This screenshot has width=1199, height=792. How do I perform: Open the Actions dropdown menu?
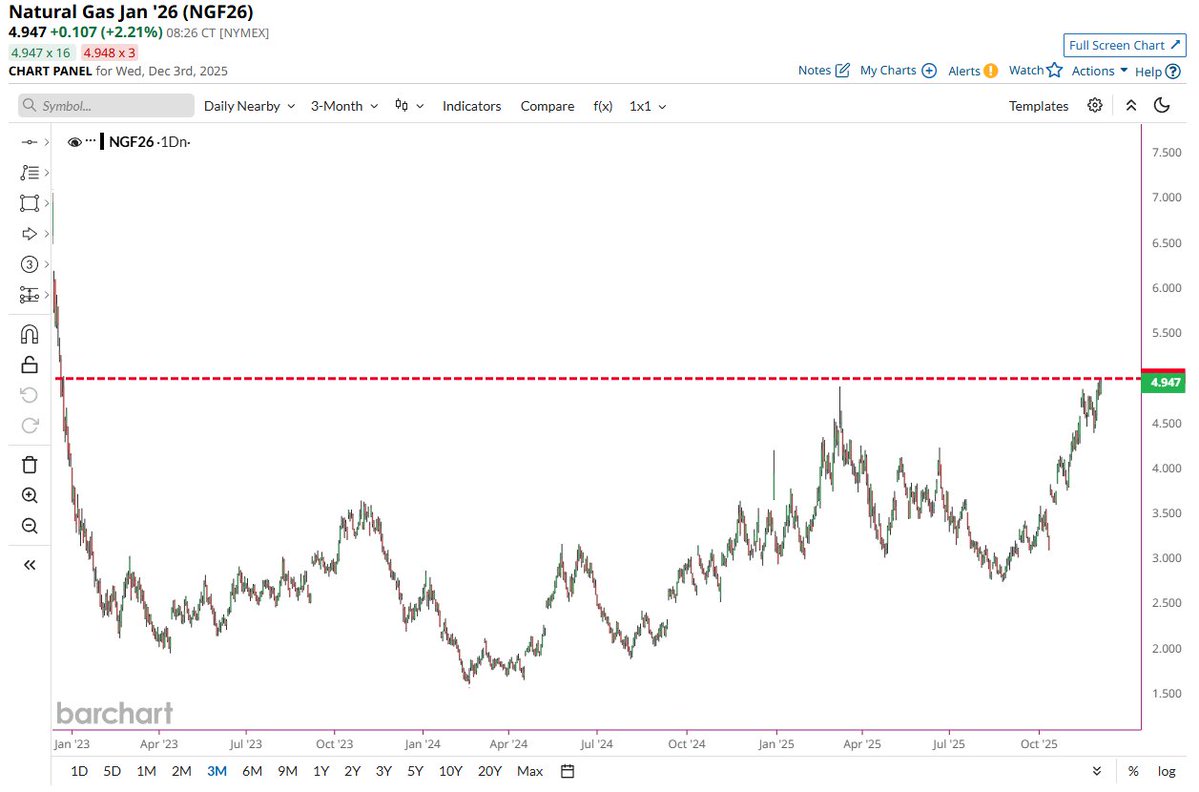(1100, 70)
